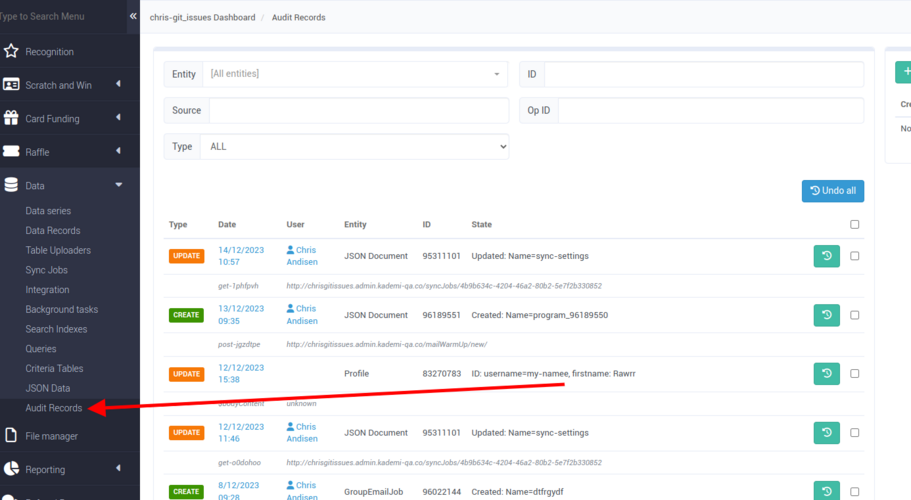The image size is (911, 500).
Task: Click the green plus button at right
Action: point(903,72)
